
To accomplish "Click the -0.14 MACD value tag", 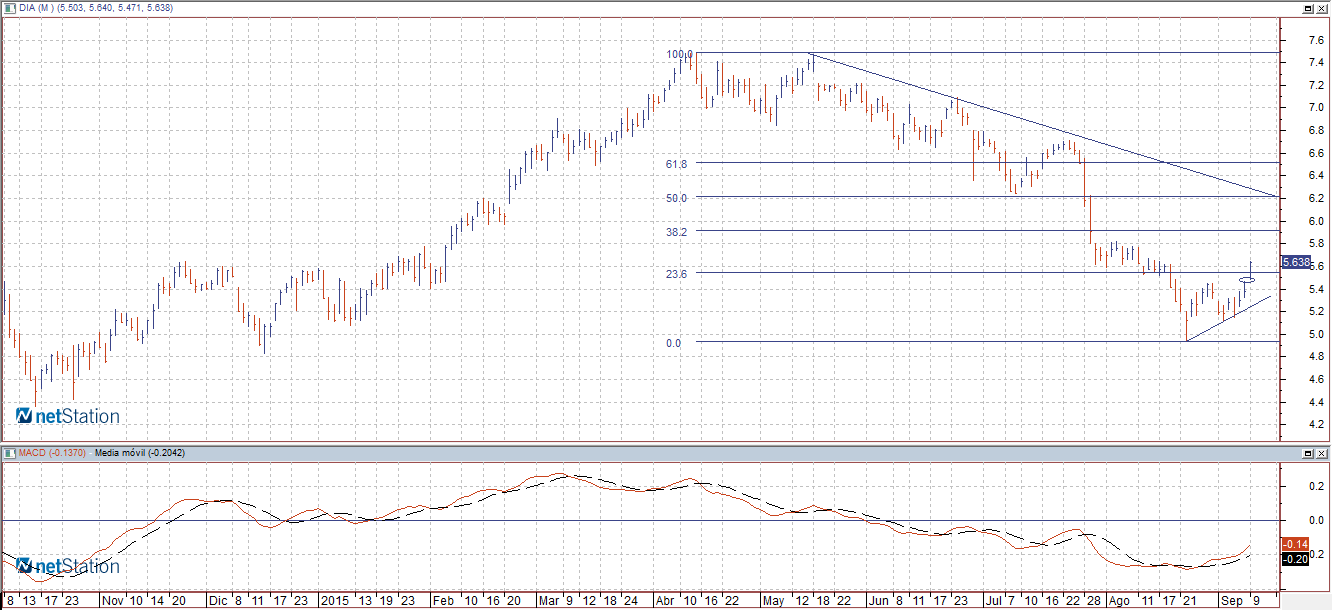I will (1295, 543).
